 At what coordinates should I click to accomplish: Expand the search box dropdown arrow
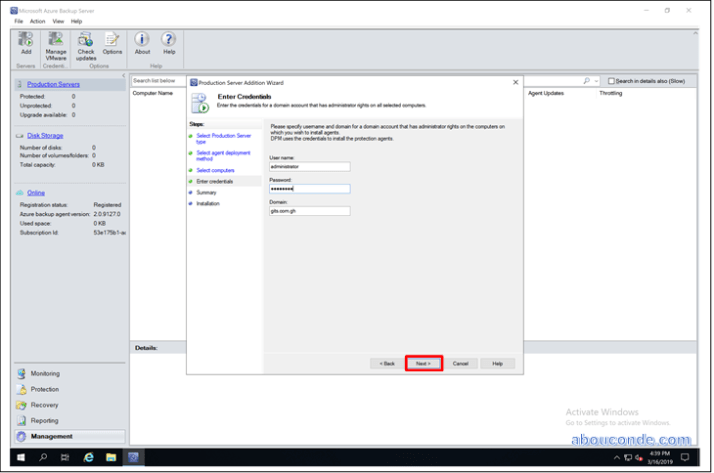click(x=597, y=81)
